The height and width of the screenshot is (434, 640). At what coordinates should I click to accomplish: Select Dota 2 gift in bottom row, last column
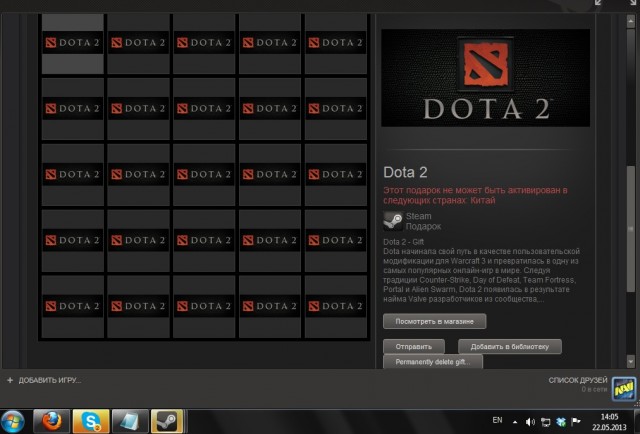pos(336,306)
